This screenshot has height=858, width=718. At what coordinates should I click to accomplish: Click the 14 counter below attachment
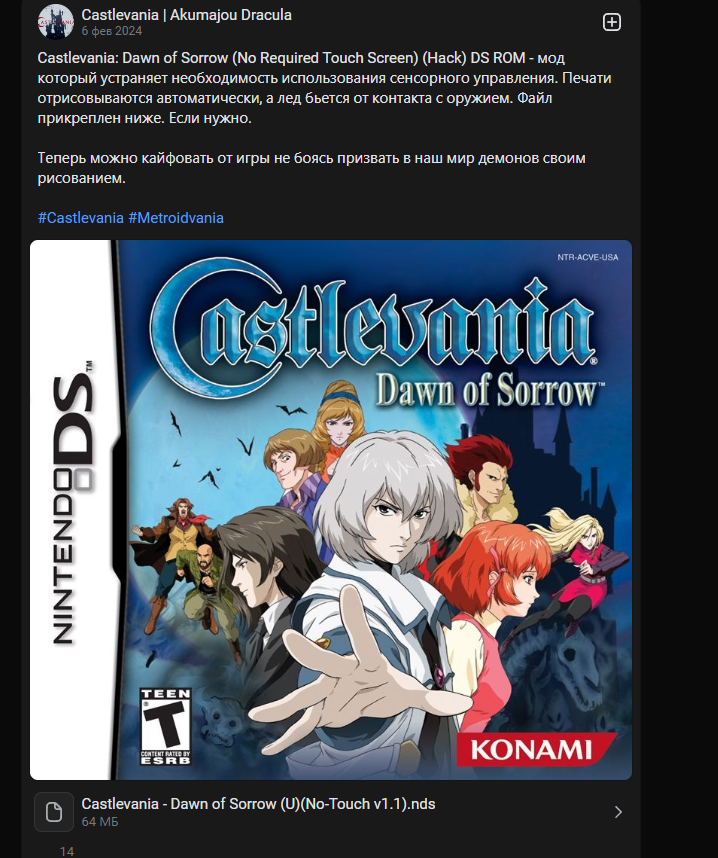point(67,851)
